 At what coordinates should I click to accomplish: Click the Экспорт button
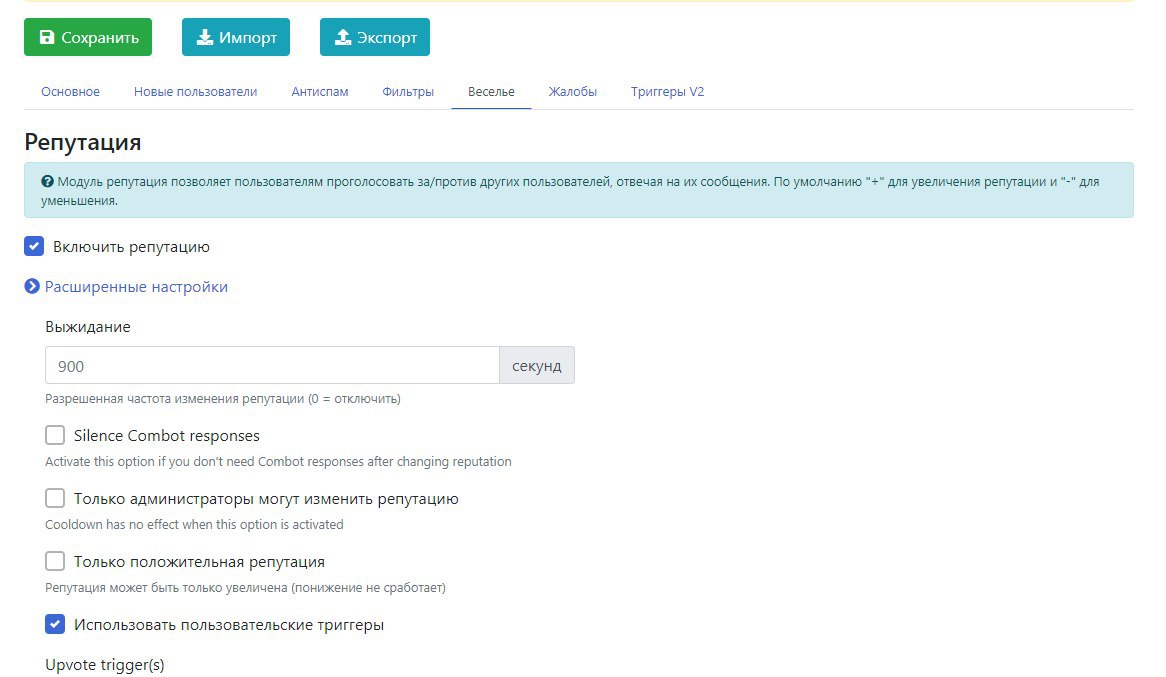pos(375,37)
